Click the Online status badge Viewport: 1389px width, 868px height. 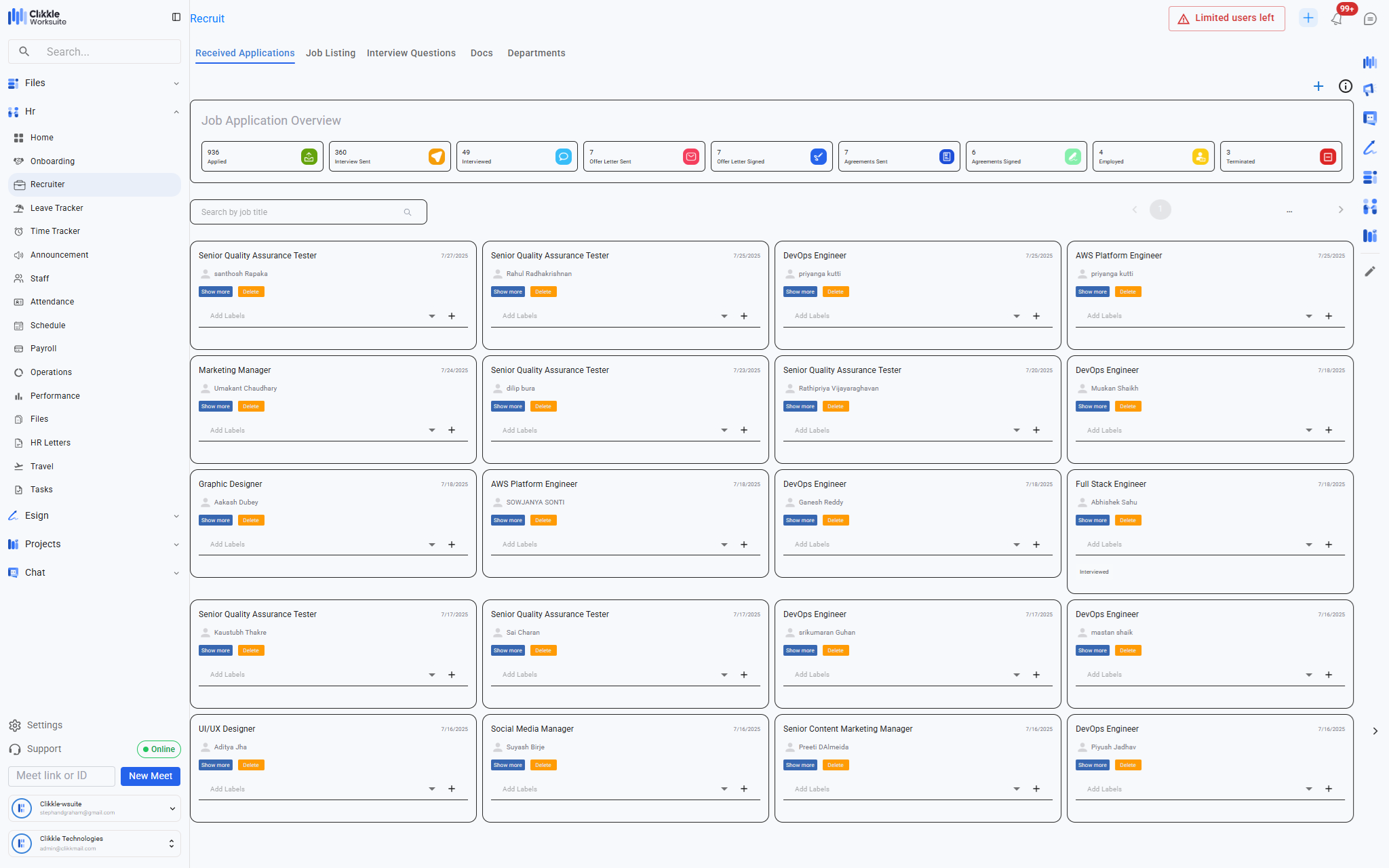159,749
